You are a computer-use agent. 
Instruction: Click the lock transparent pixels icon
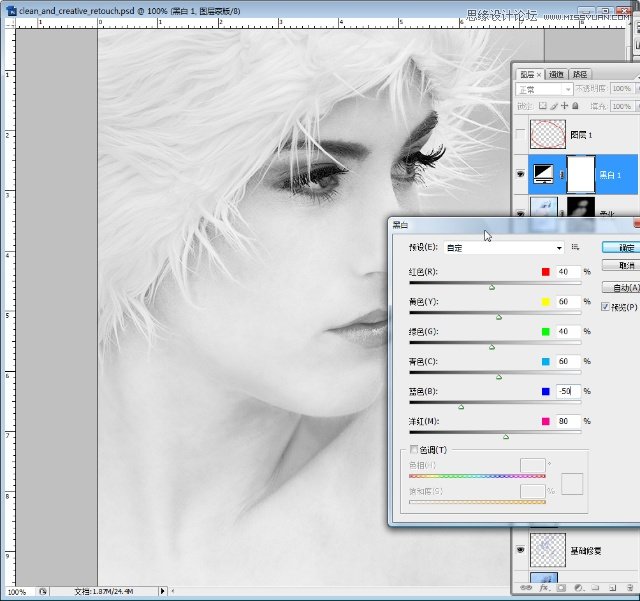click(x=541, y=105)
